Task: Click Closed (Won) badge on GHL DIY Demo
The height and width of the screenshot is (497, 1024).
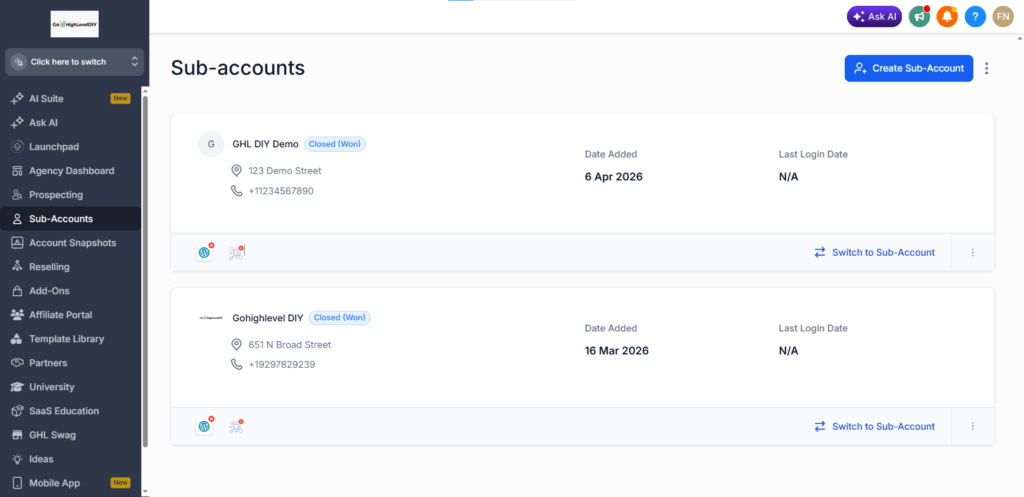Action: click(x=335, y=144)
